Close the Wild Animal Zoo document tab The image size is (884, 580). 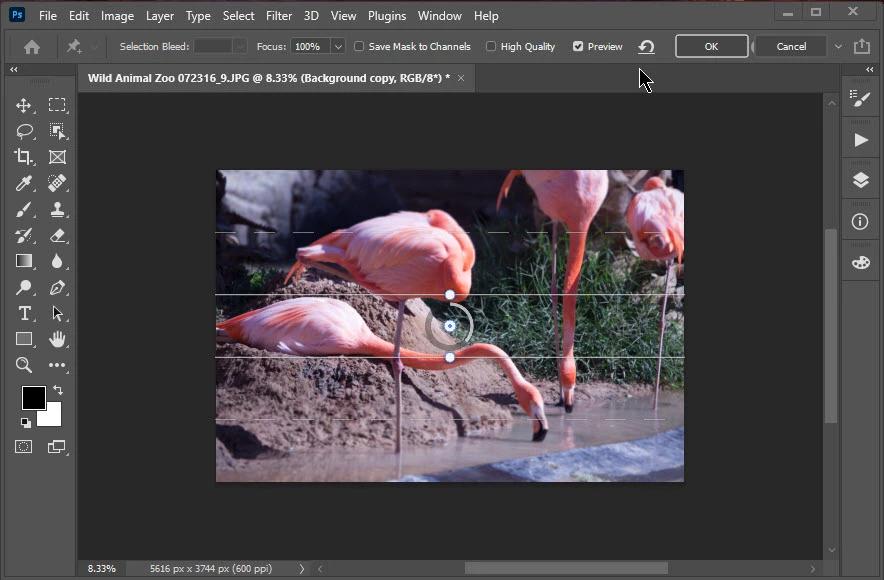tap(461, 78)
